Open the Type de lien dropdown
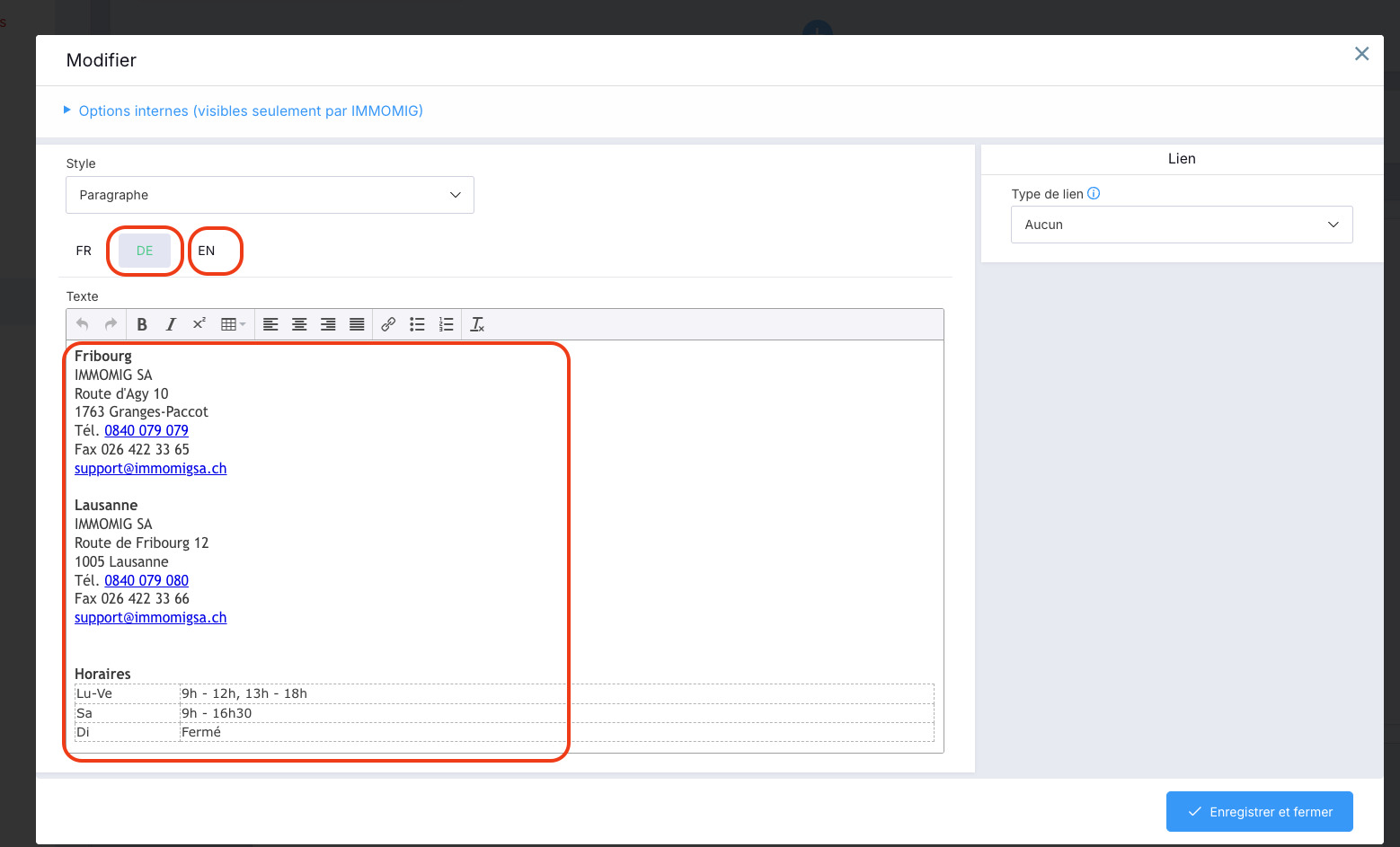Image resolution: width=1400 pixels, height=847 pixels. click(1182, 225)
